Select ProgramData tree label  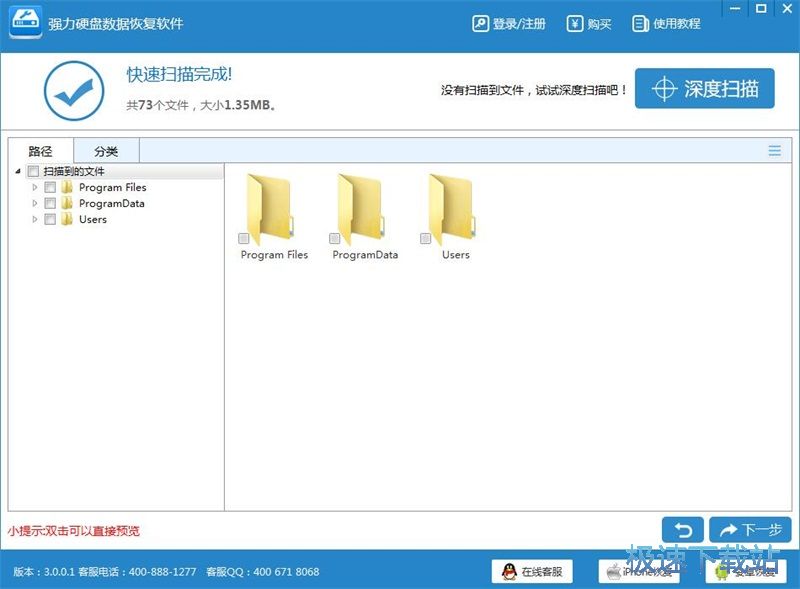click(x=112, y=203)
